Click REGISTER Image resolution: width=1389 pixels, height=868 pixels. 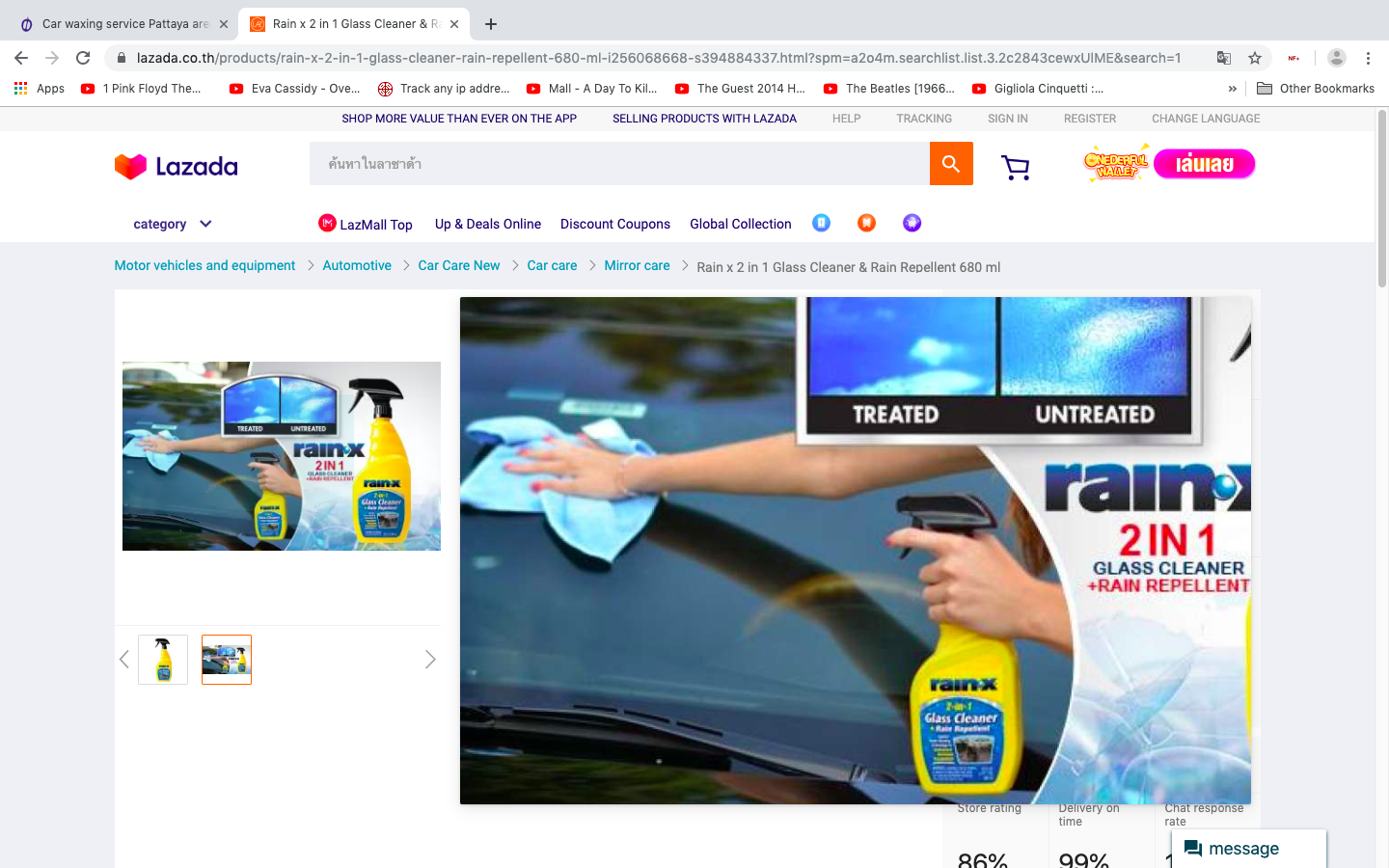coord(1089,119)
